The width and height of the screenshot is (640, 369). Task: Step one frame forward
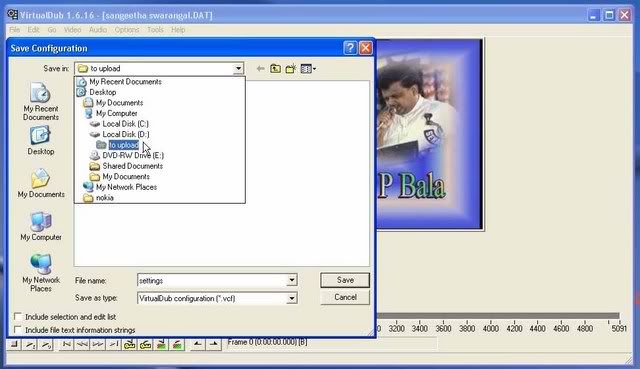point(98,345)
